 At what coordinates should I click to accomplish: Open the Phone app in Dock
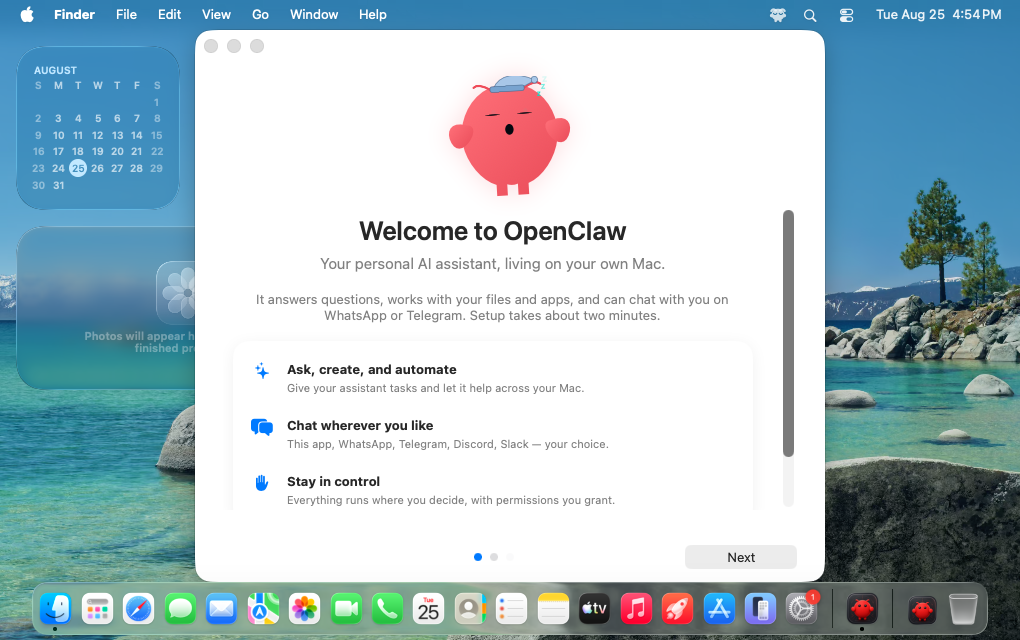tap(388, 609)
